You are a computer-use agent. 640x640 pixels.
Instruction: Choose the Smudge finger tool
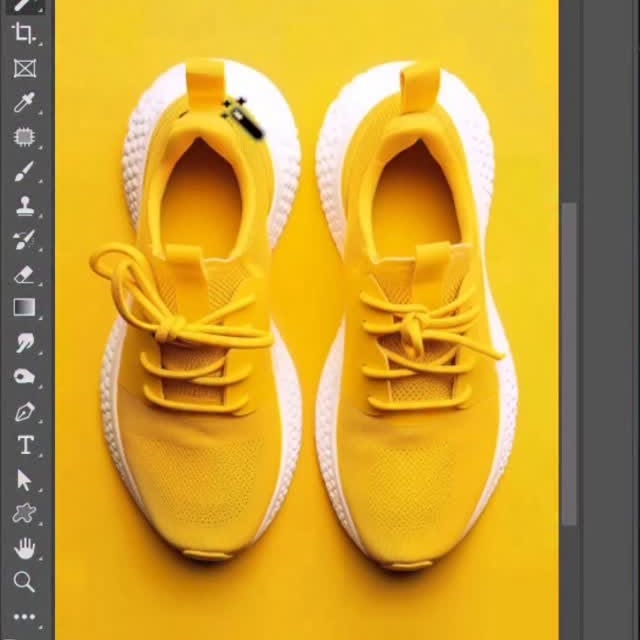pyautogui.click(x=24, y=343)
